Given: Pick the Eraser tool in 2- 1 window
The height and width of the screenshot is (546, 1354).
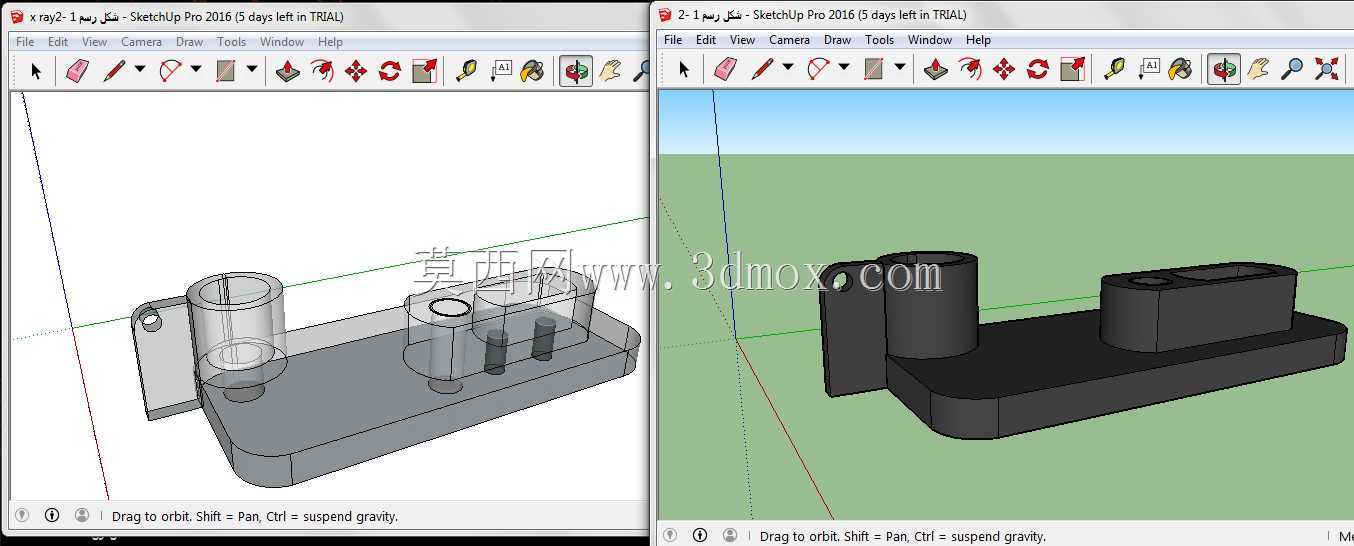Looking at the screenshot, I should pyautogui.click(x=725, y=69).
